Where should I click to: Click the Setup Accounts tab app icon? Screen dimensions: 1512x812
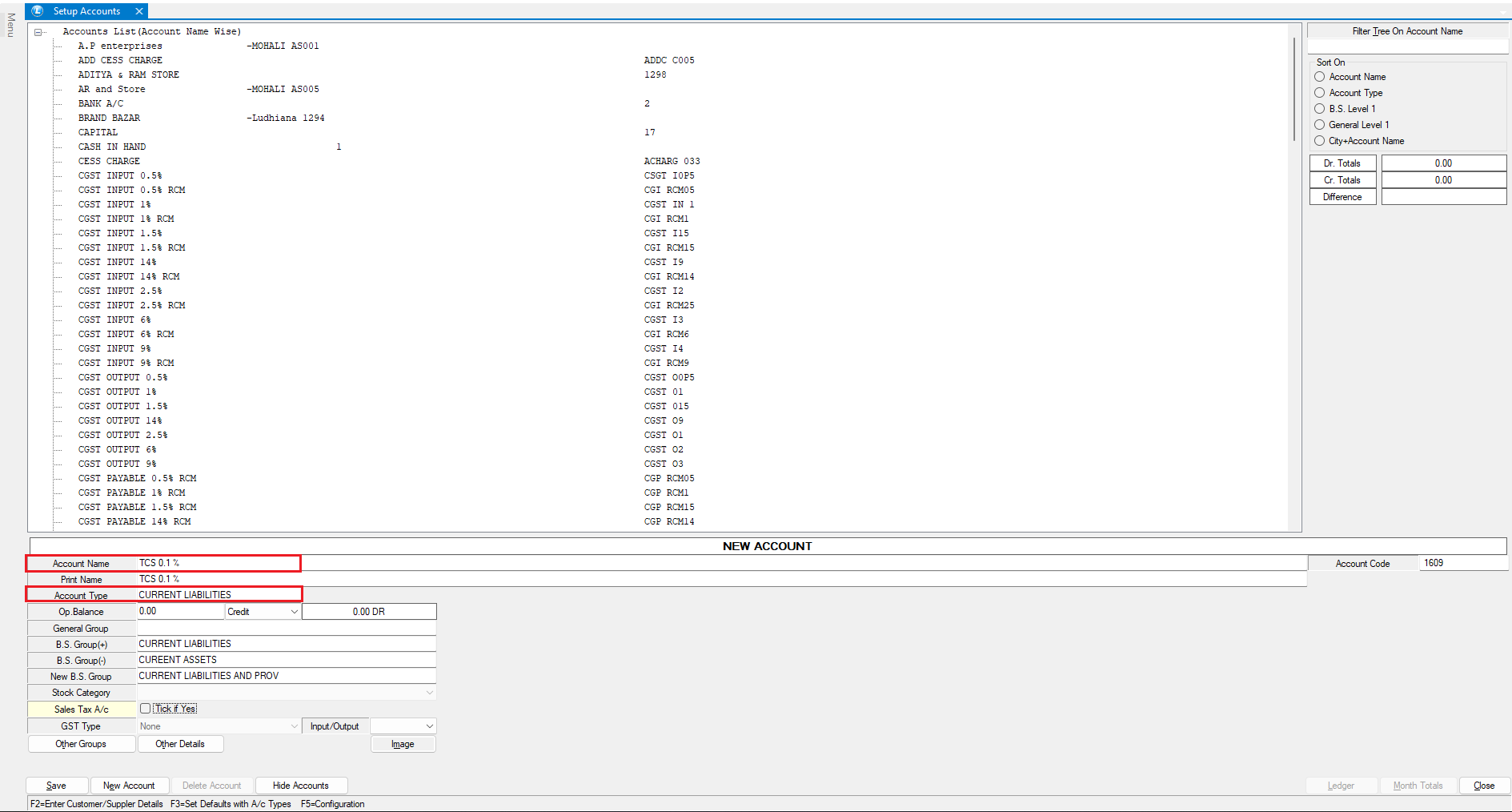tap(37, 11)
